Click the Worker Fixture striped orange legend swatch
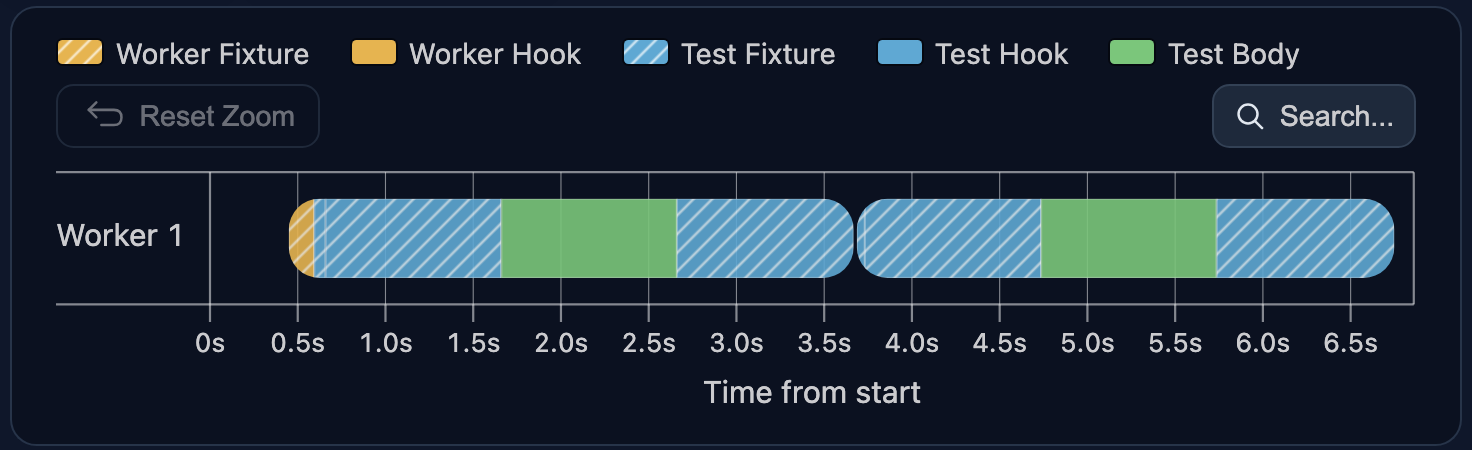 80,53
